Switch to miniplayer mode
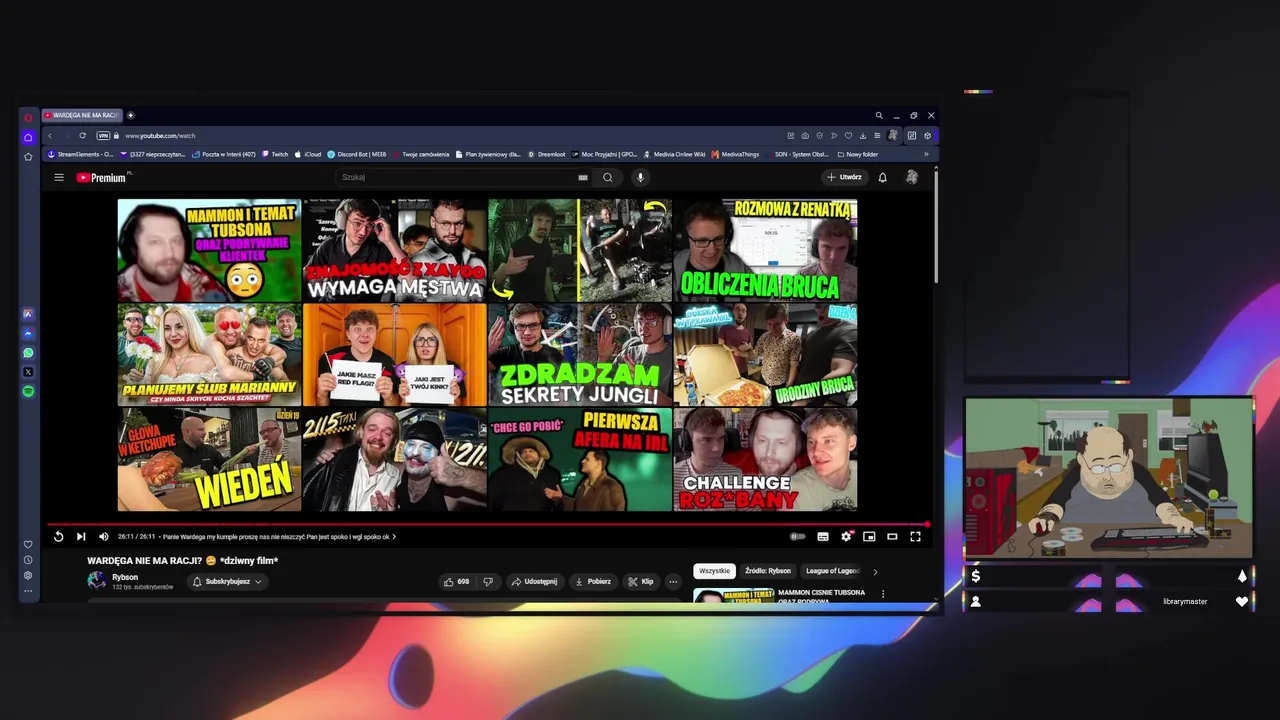The image size is (1280, 720). tap(869, 537)
